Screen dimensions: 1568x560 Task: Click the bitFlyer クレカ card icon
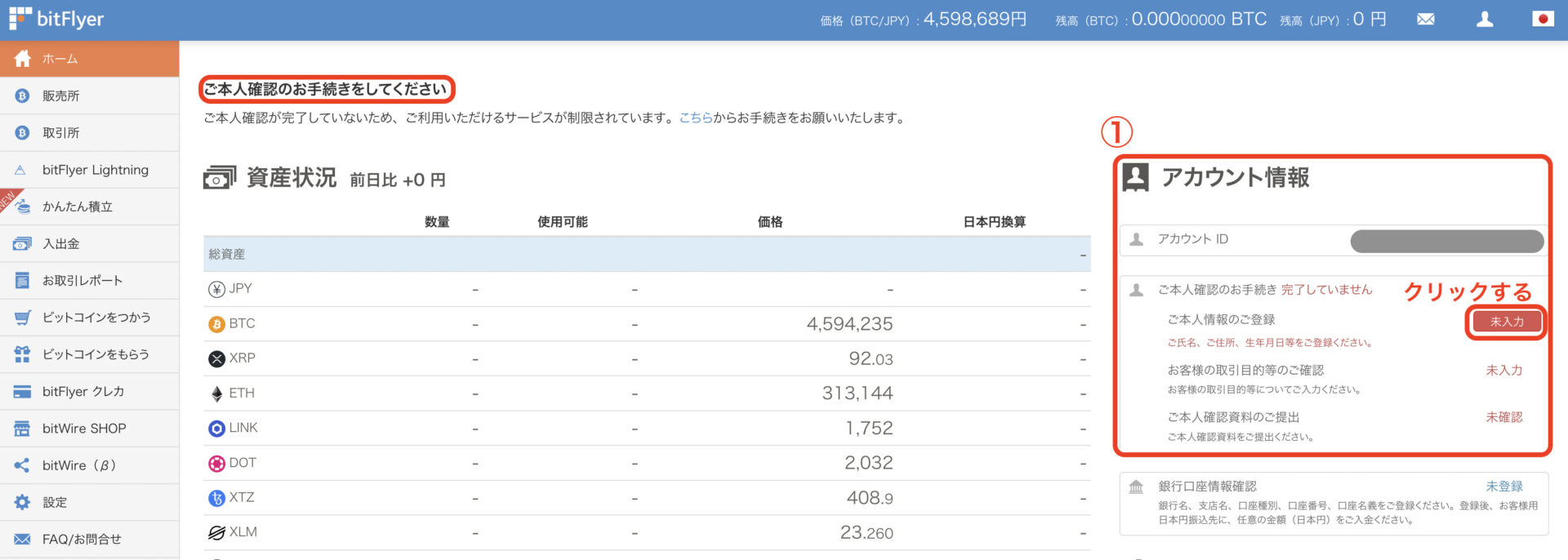tap(22, 392)
